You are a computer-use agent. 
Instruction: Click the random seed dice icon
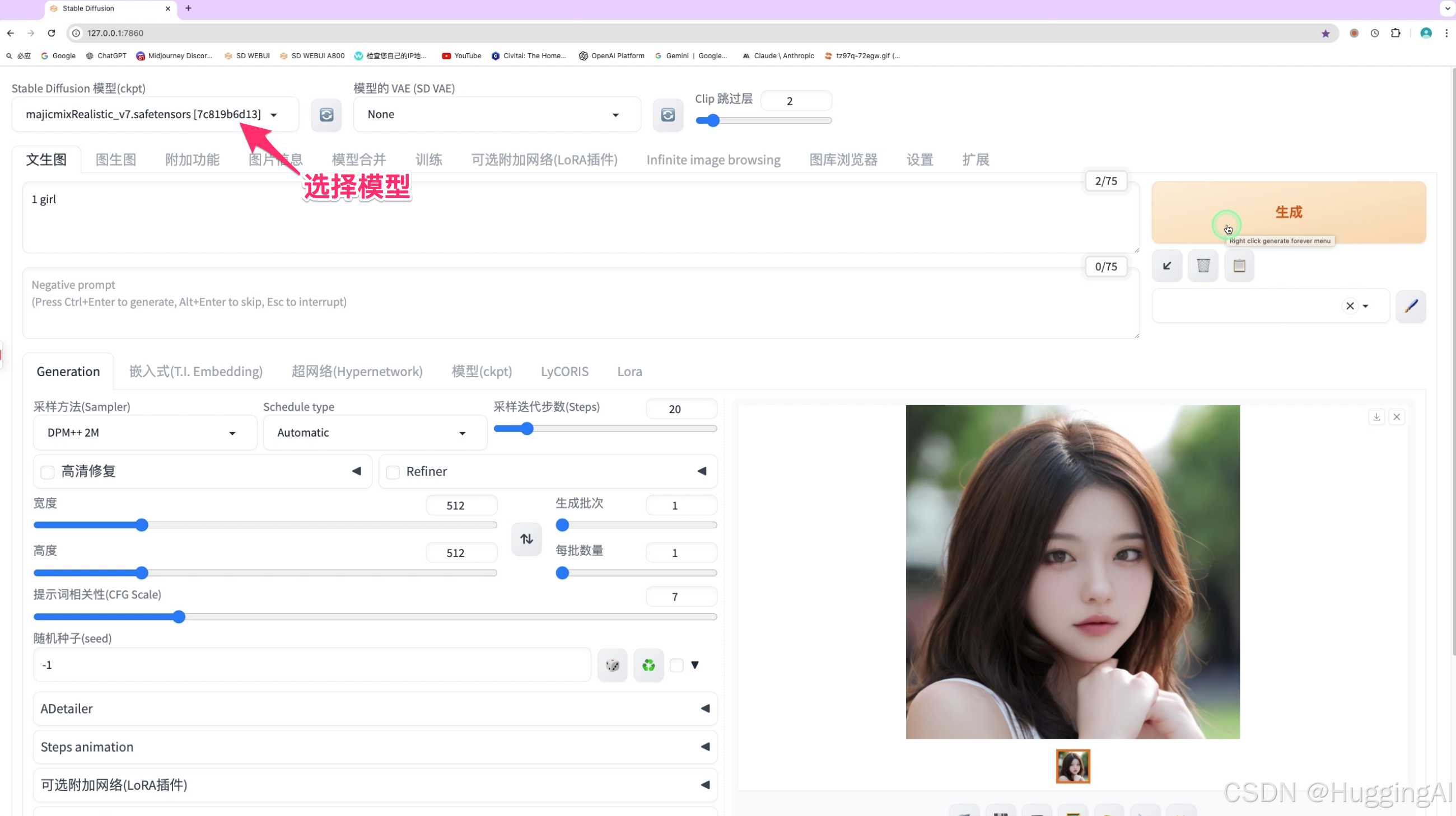click(x=612, y=665)
